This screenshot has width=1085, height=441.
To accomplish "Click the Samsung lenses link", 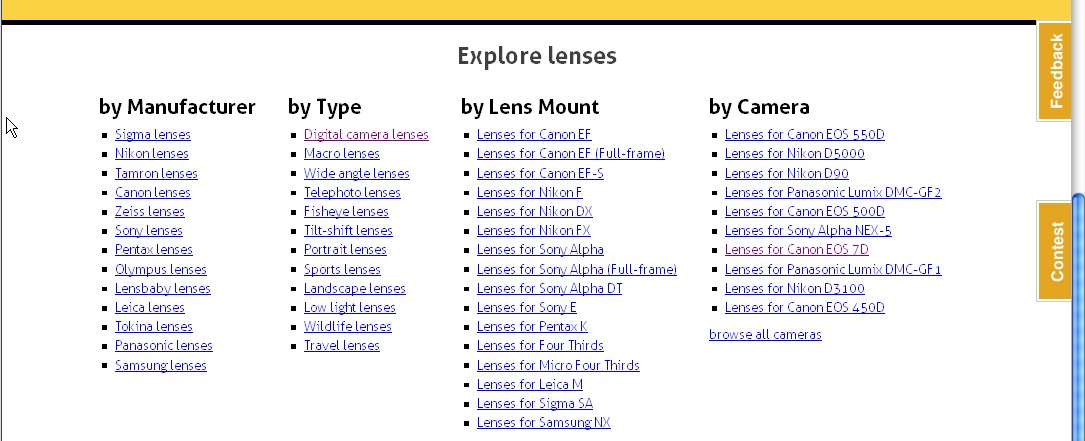I will point(161,365).
